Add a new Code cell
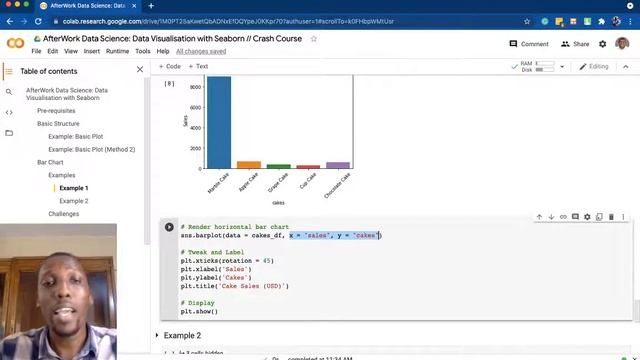 169,66
